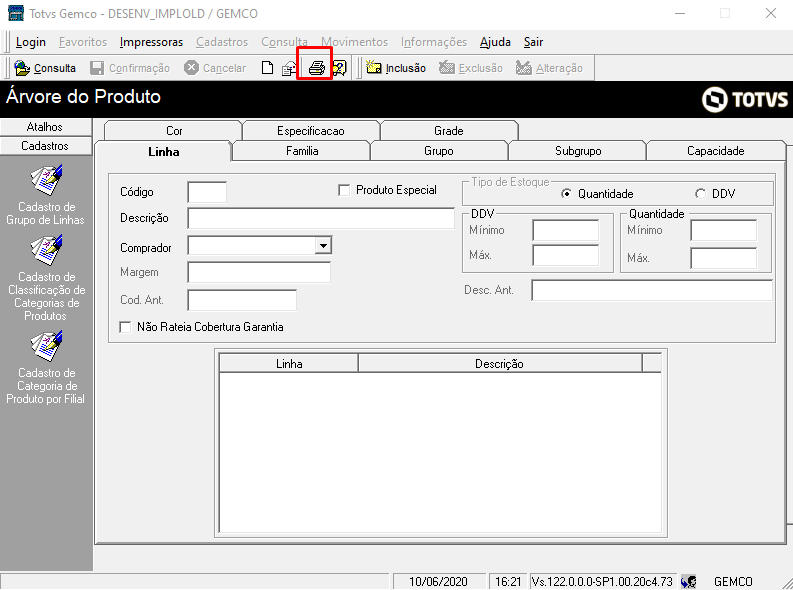Click the printer icon in the toolbar

(x=316, y=68)
